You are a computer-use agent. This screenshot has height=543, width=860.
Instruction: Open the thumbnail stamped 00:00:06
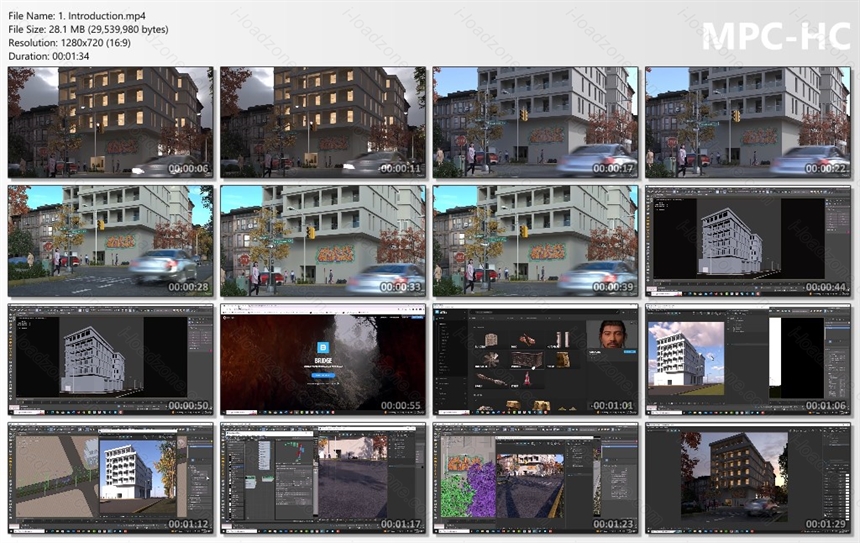(x=111, y=122)
